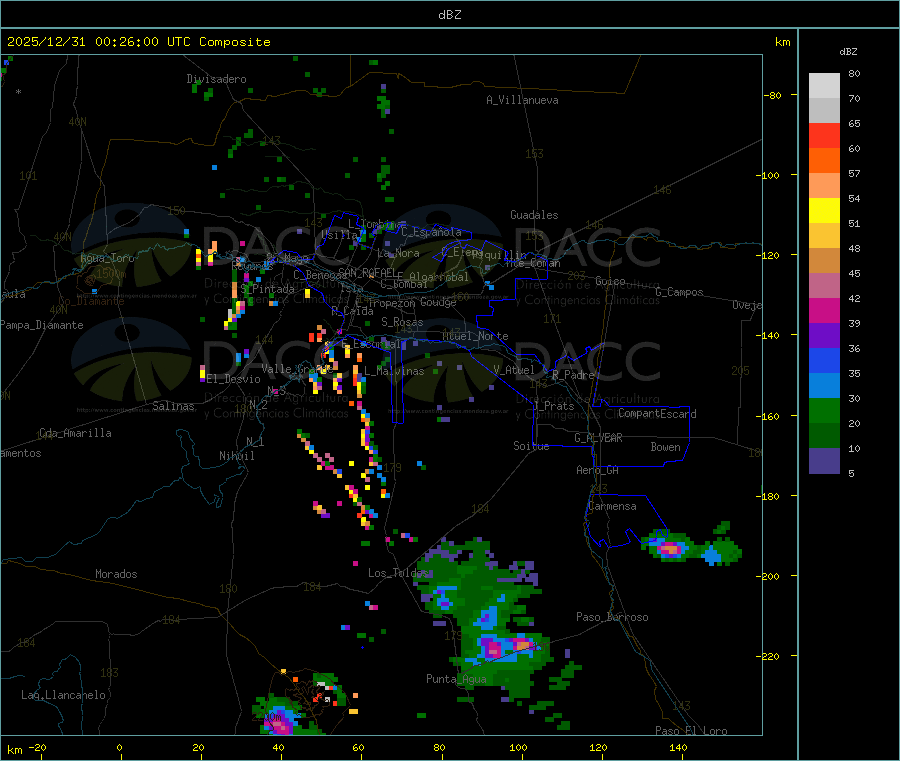Click the 'S_Pintada' map label
This screenshot has height=761, width=900.
267,289
